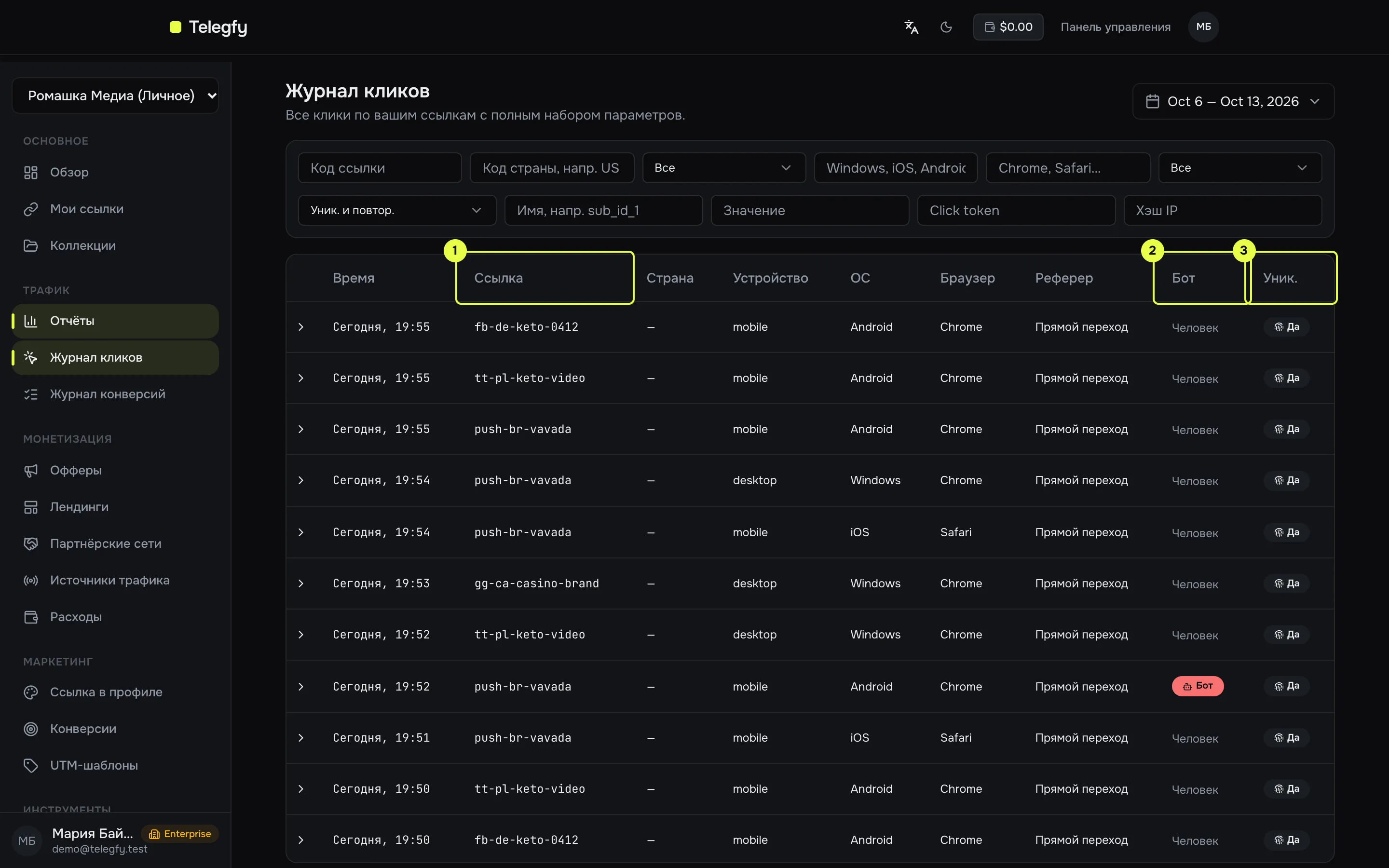Click the Журнал конверсий list icon
Image resolution: width=1389 pixels, height=868 pixels.
point(31,394)
